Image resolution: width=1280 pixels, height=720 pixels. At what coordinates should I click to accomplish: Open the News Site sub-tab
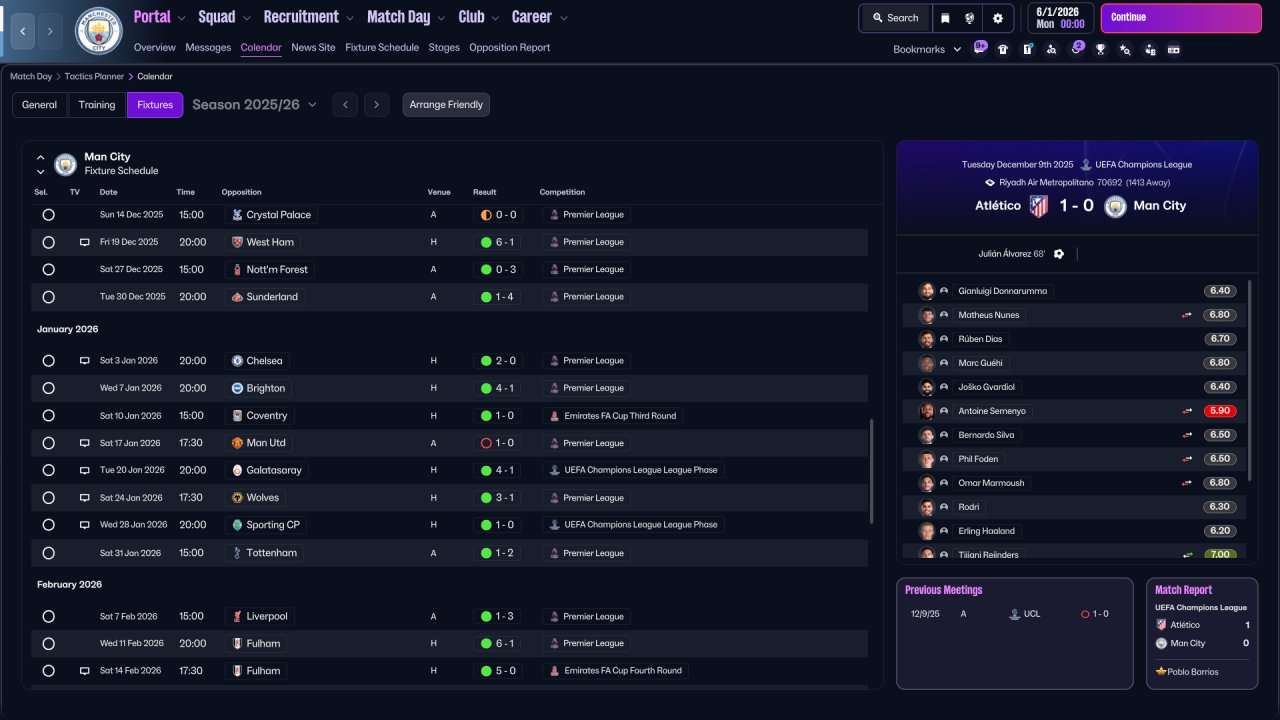tap(313, 48)
